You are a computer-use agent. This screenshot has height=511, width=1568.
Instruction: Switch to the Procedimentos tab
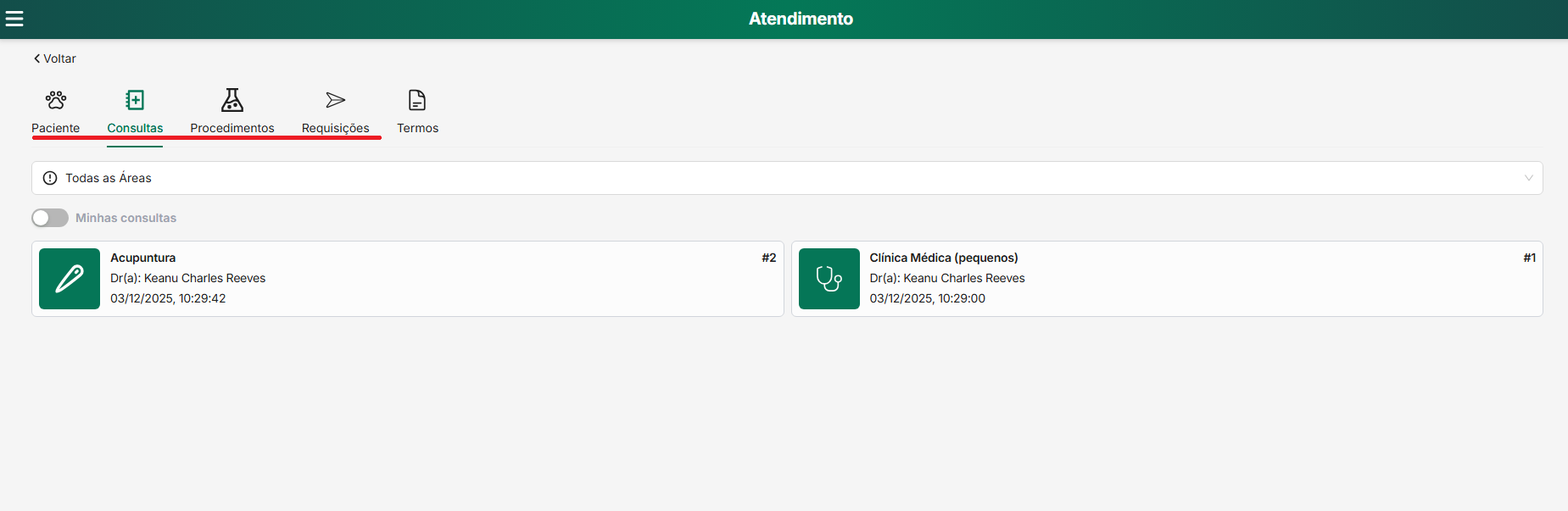(232, 128)
